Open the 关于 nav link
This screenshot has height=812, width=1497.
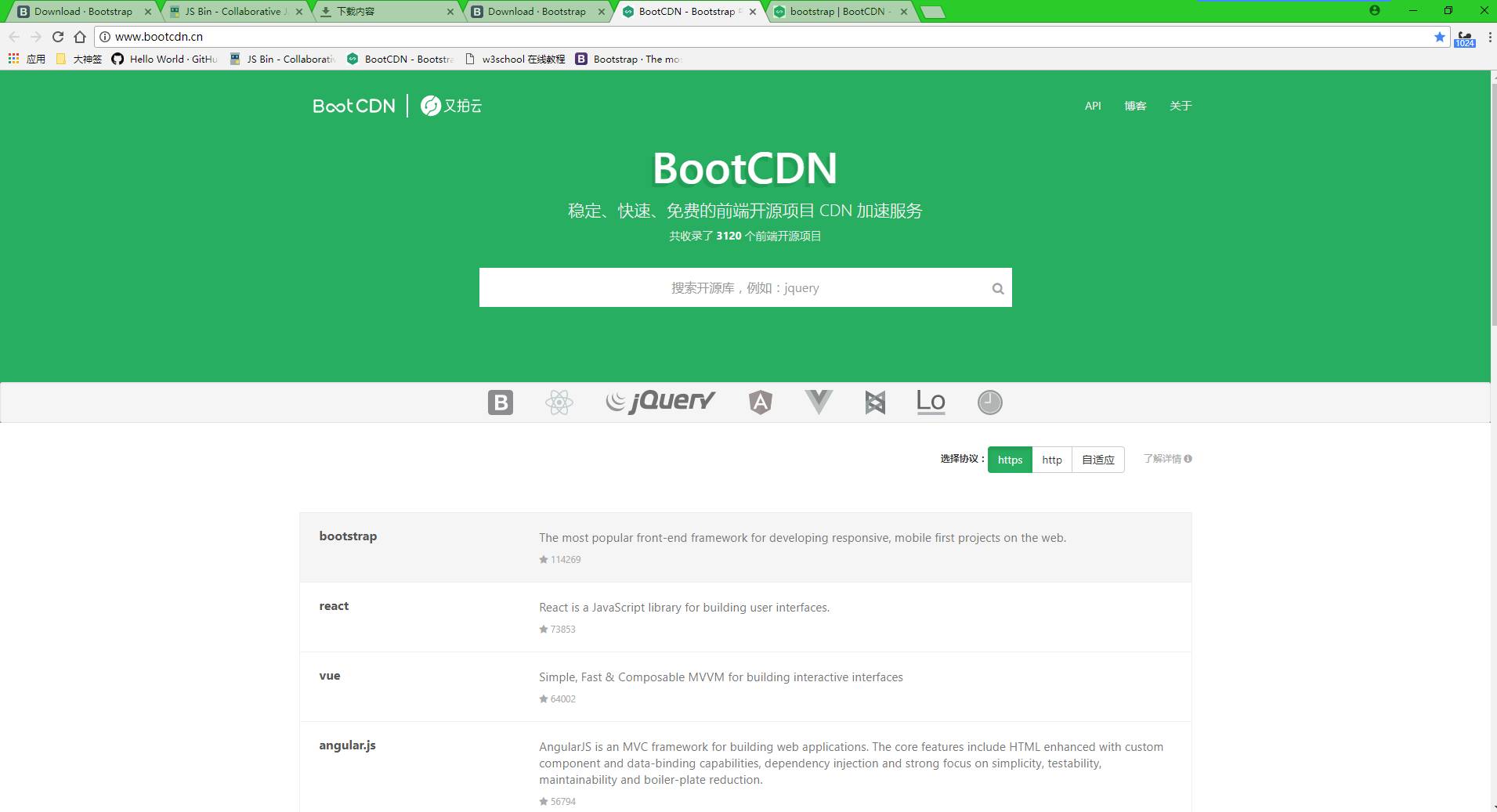1181,106
